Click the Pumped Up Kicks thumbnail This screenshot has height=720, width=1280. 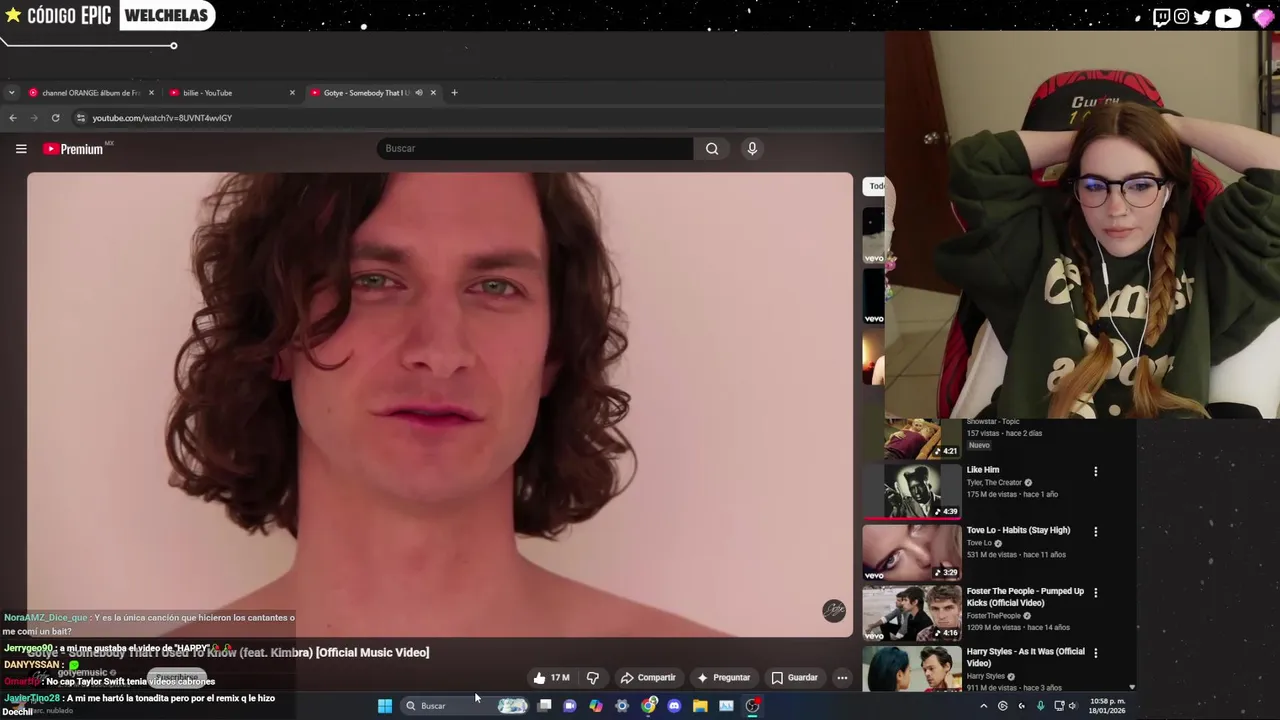(912, 612)
